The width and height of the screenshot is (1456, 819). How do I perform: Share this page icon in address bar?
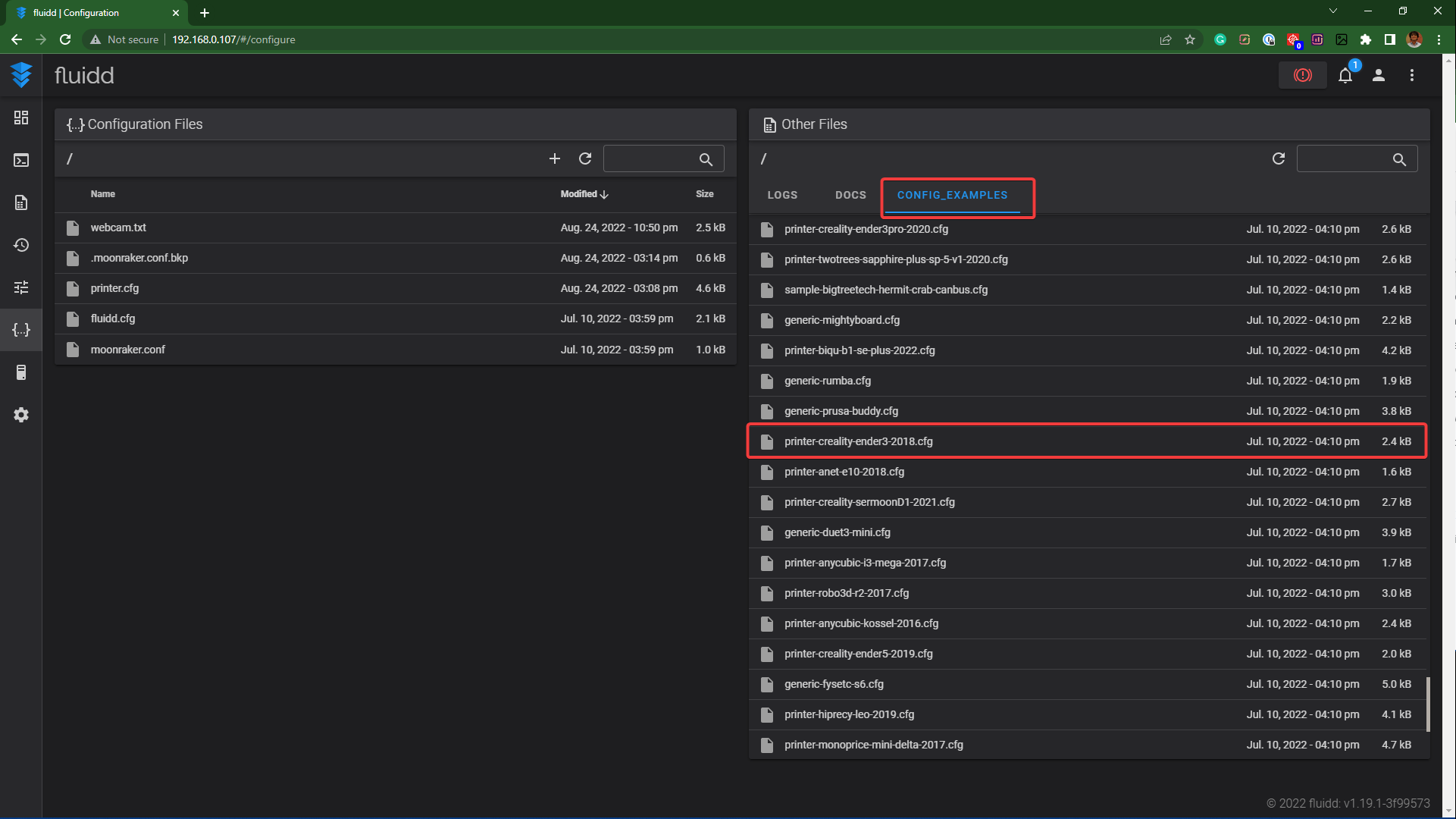tap(1166, 39)
